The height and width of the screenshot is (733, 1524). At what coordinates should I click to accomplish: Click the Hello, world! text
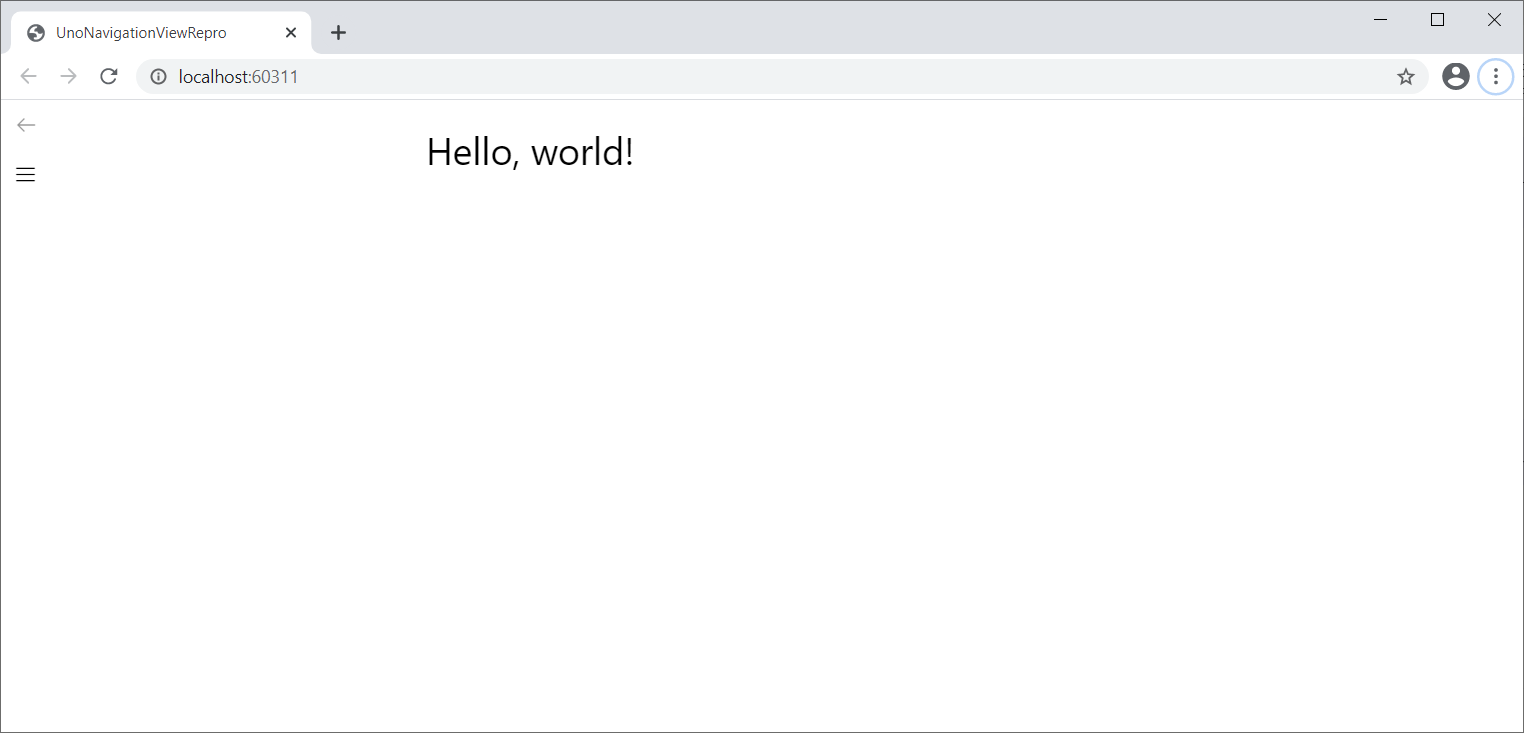click(x=530, y=152)
